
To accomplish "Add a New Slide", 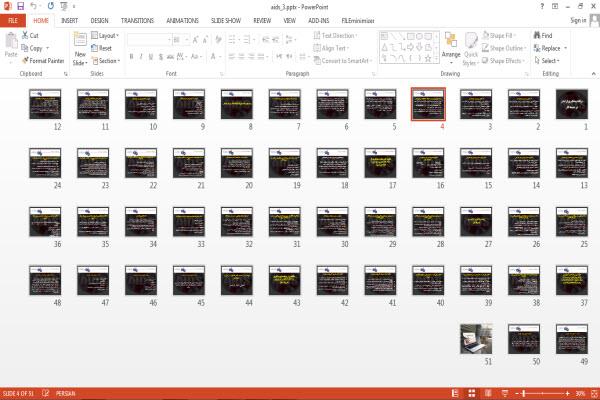I will [x=80, y=49].
